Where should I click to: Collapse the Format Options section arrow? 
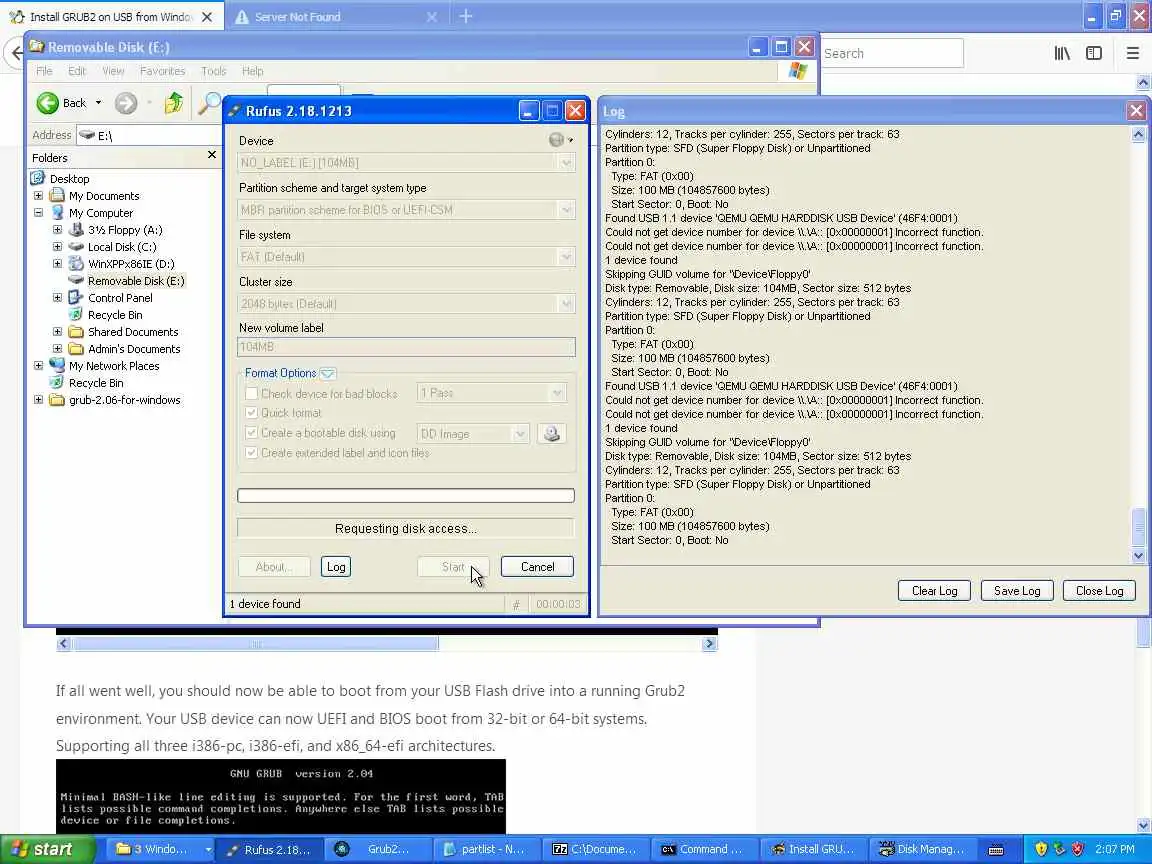click(328, 373)
